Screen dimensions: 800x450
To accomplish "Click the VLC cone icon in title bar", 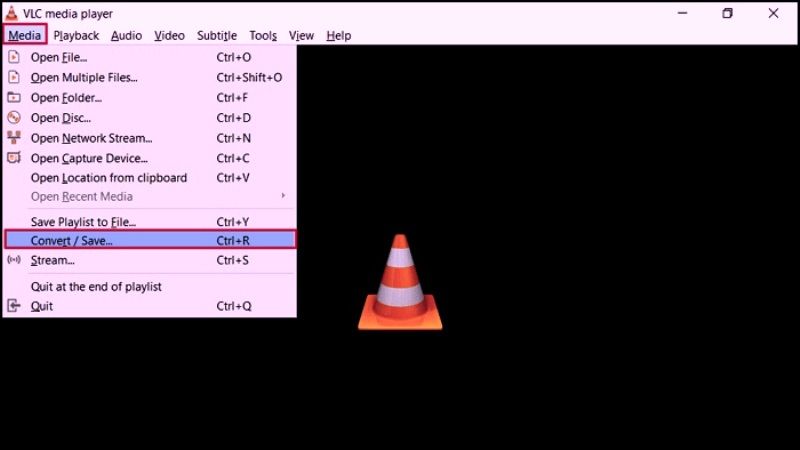I will 11,13.
